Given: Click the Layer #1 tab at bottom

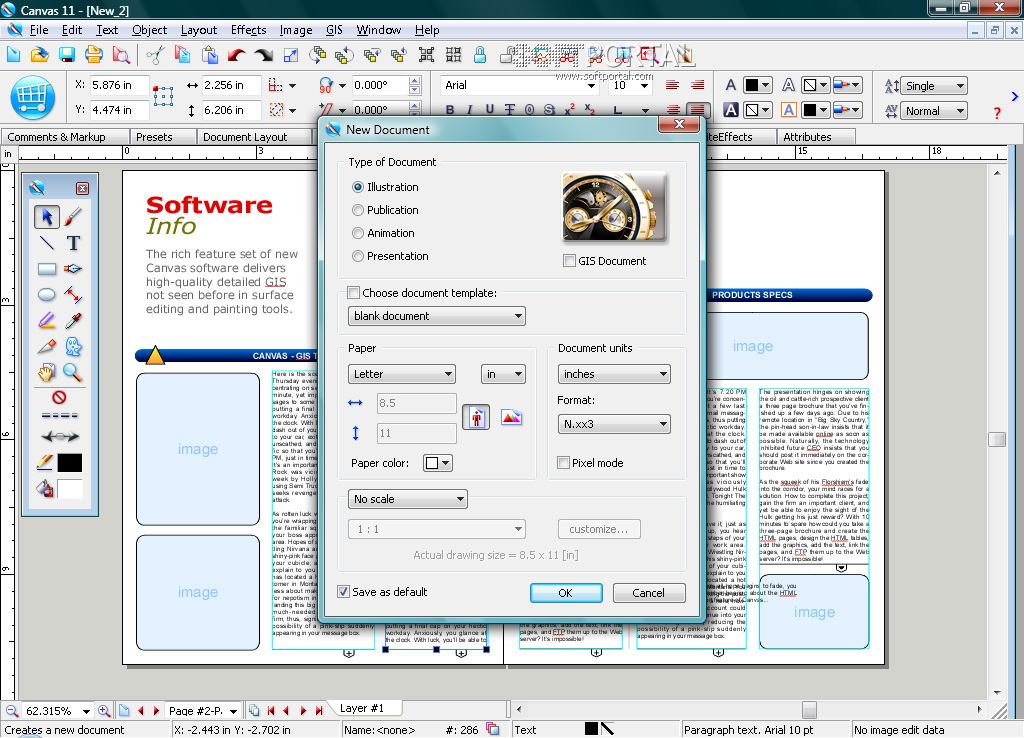Looking at the screenshot, I should coord(362,708).
